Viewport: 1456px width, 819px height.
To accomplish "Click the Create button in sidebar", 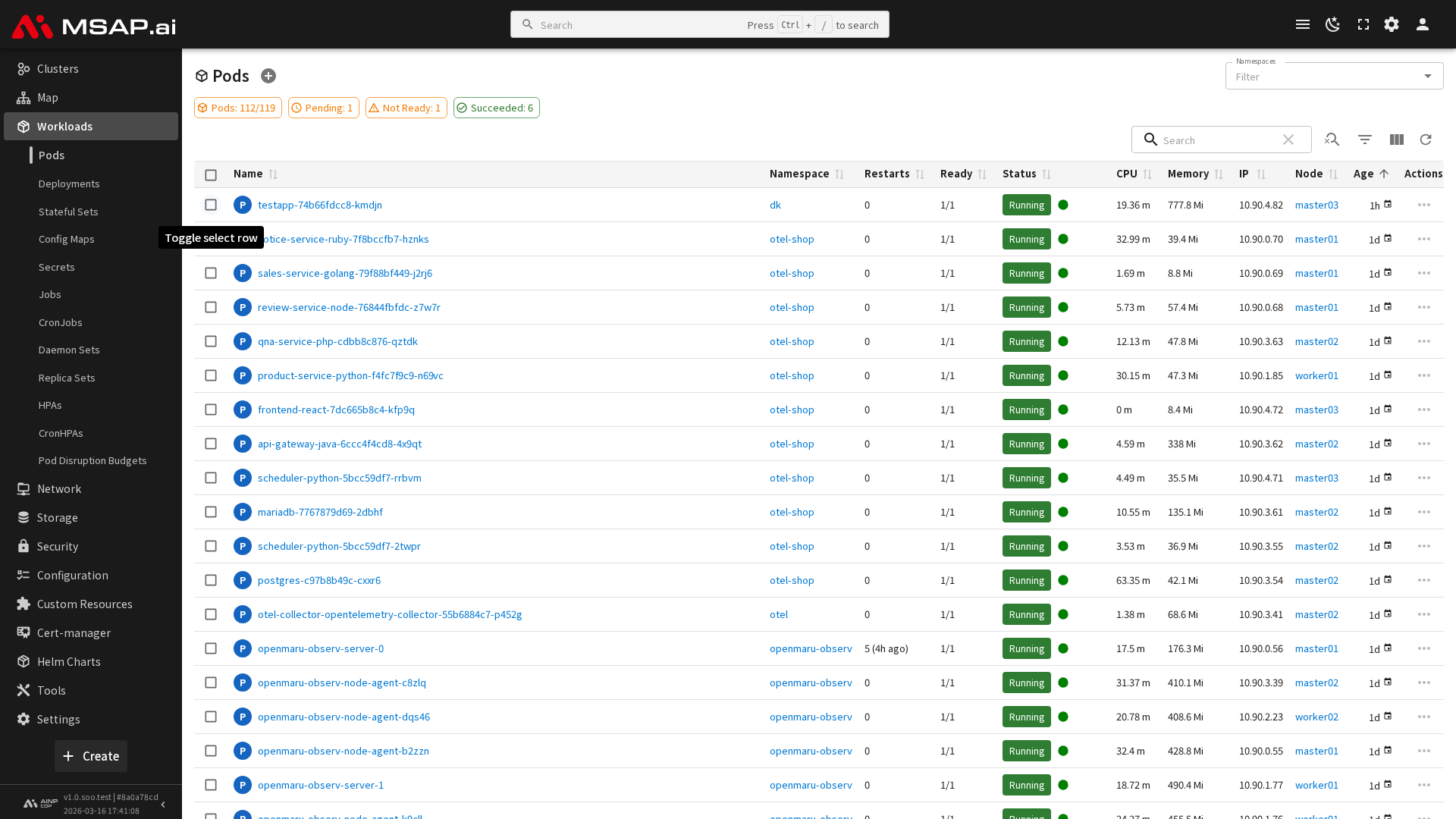I will tap(91, 756).
